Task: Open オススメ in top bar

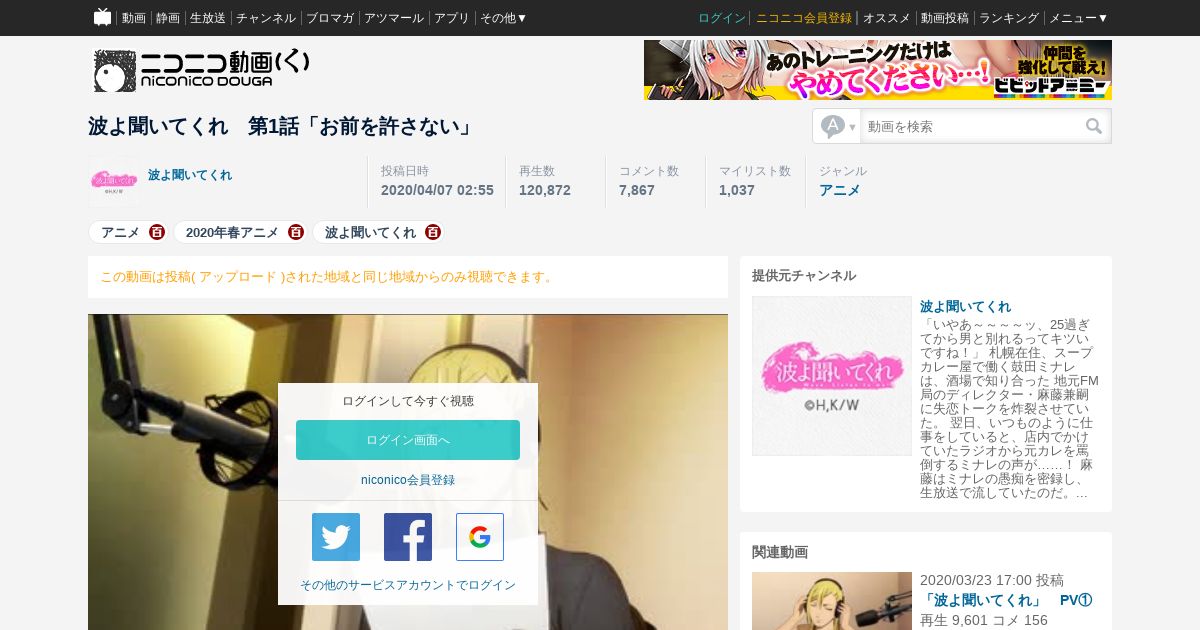Action: (x=887, y=18)
